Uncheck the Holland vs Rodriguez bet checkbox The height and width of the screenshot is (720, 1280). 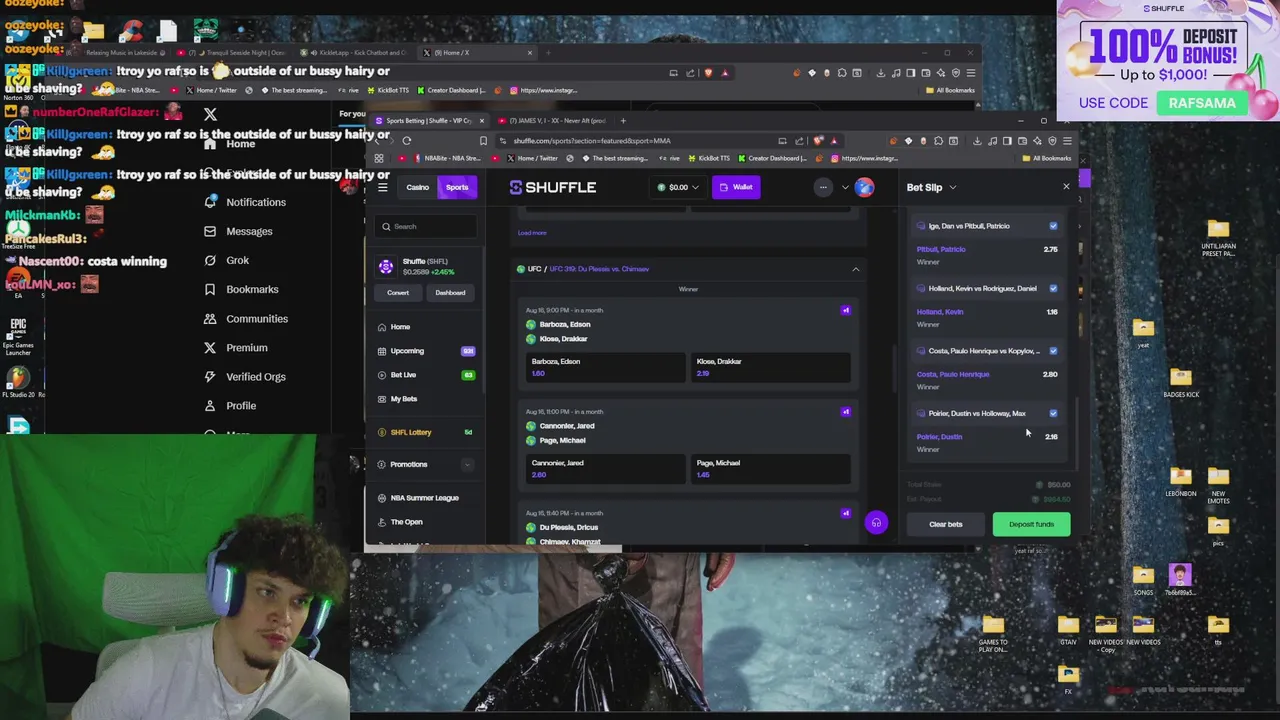(x=1053, y=288)
